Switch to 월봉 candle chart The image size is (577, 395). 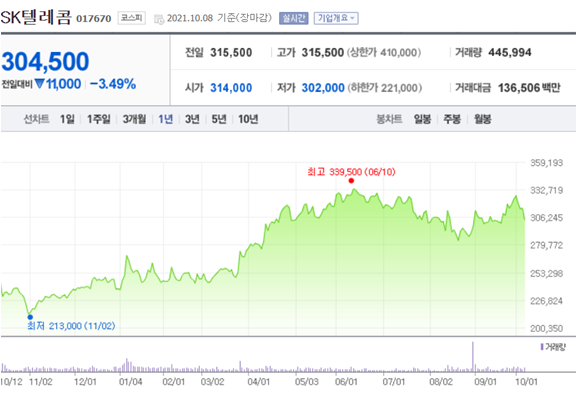[x=482, y=119]
